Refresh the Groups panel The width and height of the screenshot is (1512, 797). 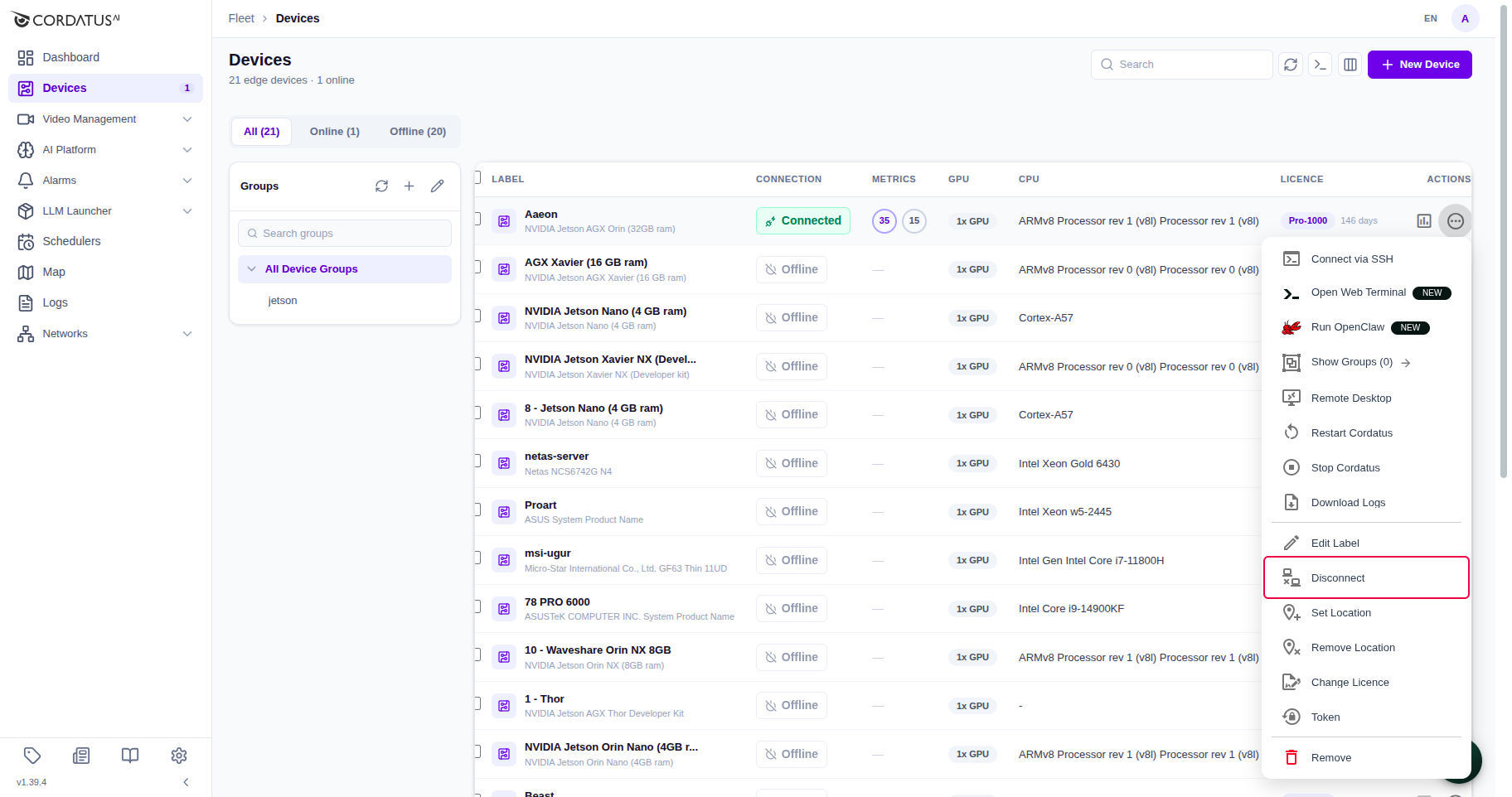(381, 186)
